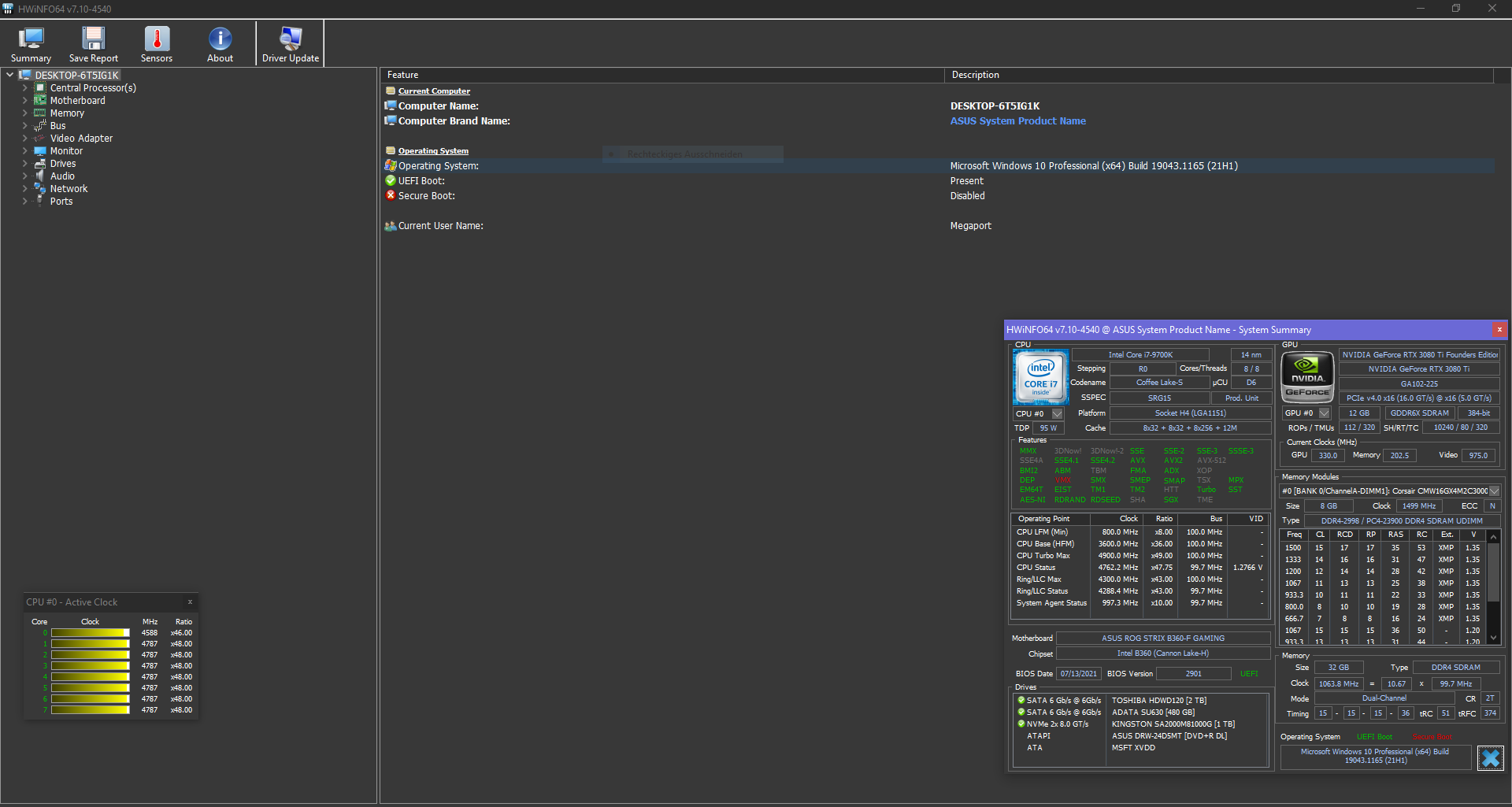
Task: Click the Core 0 clock bar
Action: 91,633
